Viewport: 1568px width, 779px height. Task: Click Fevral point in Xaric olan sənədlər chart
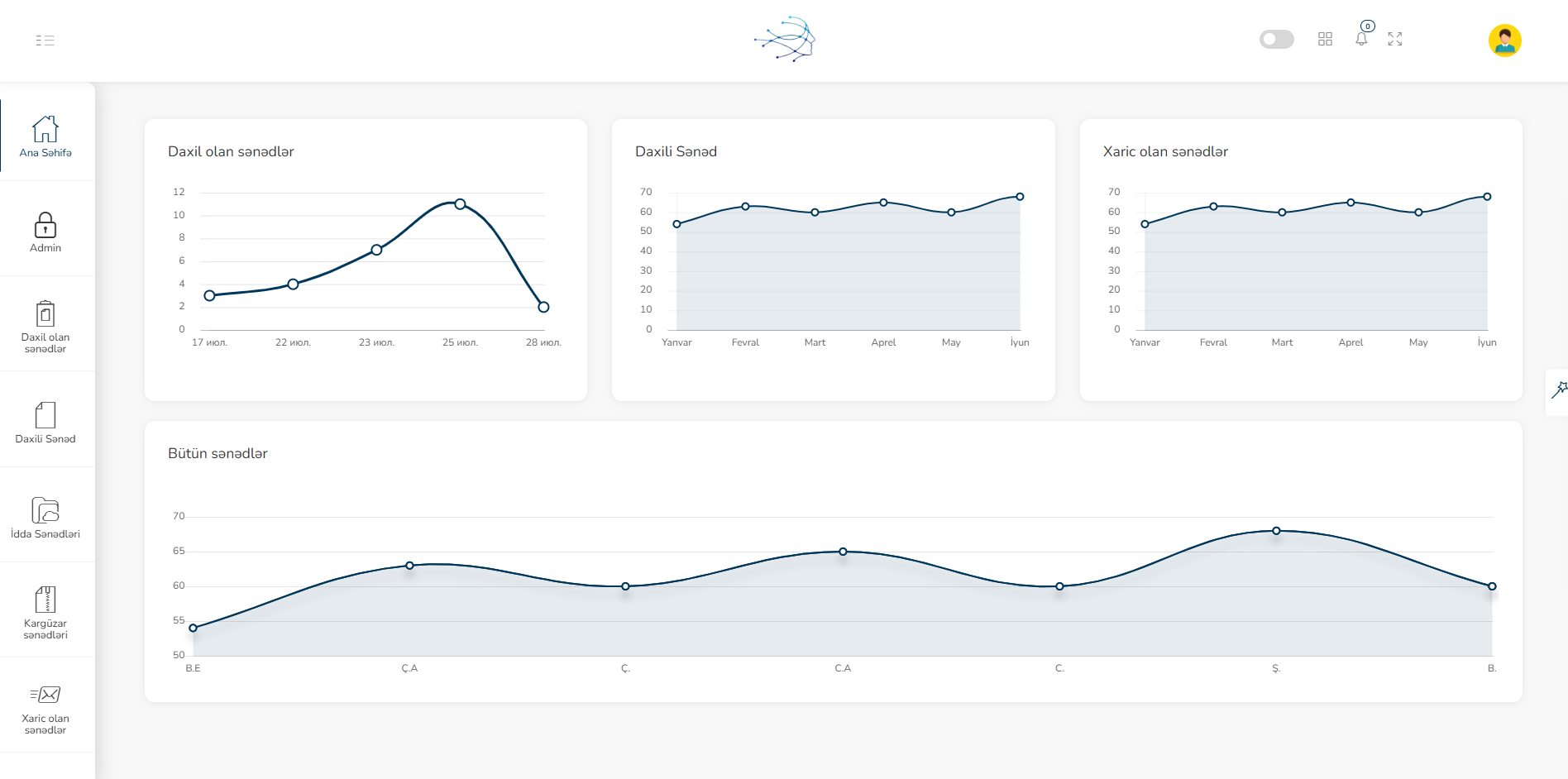[1213, 207]
